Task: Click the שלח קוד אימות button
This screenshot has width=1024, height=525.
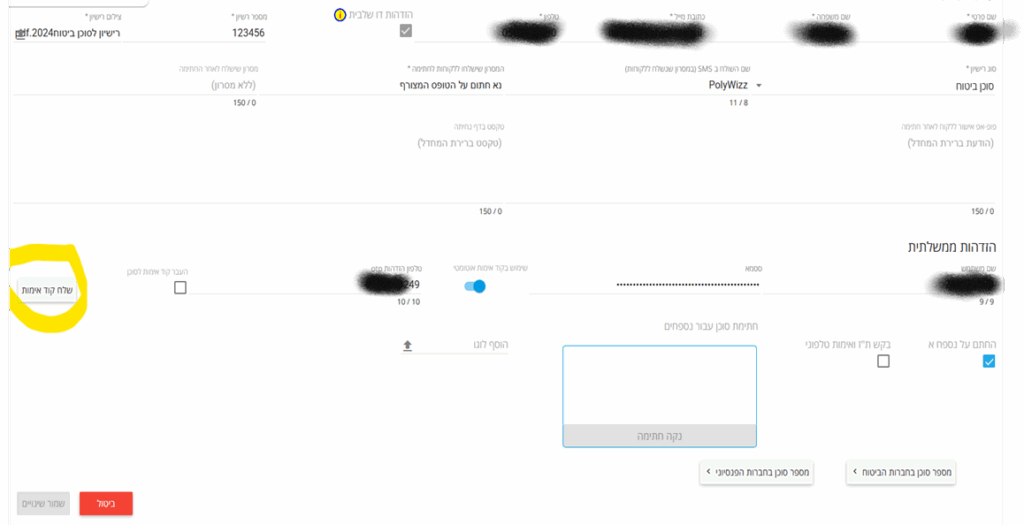Action: [47, 290]
